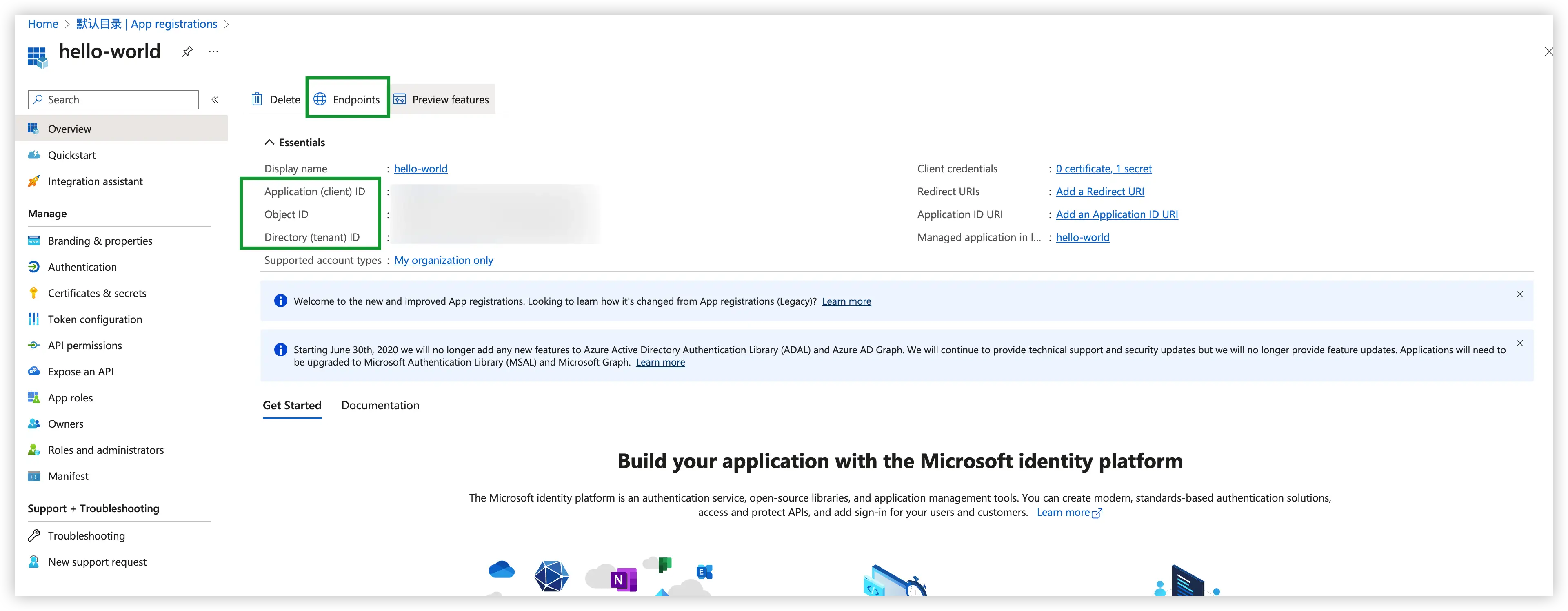The image size is (1568, 611).
Task: Switch to Documentation tab
Action: (380, 406)
